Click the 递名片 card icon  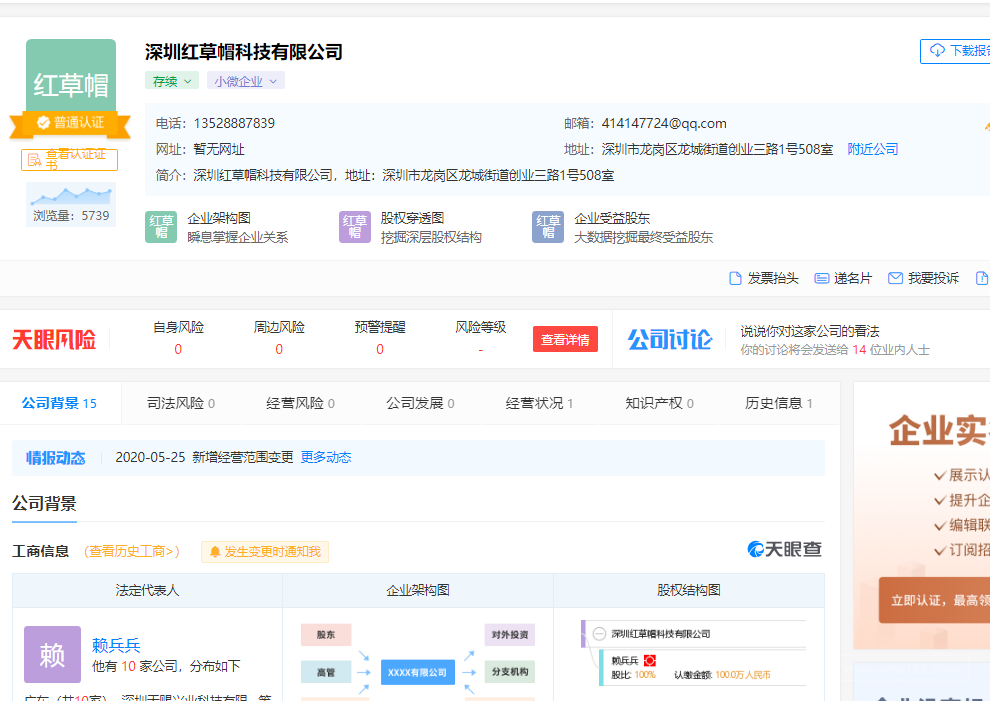(x=822, y=278)
